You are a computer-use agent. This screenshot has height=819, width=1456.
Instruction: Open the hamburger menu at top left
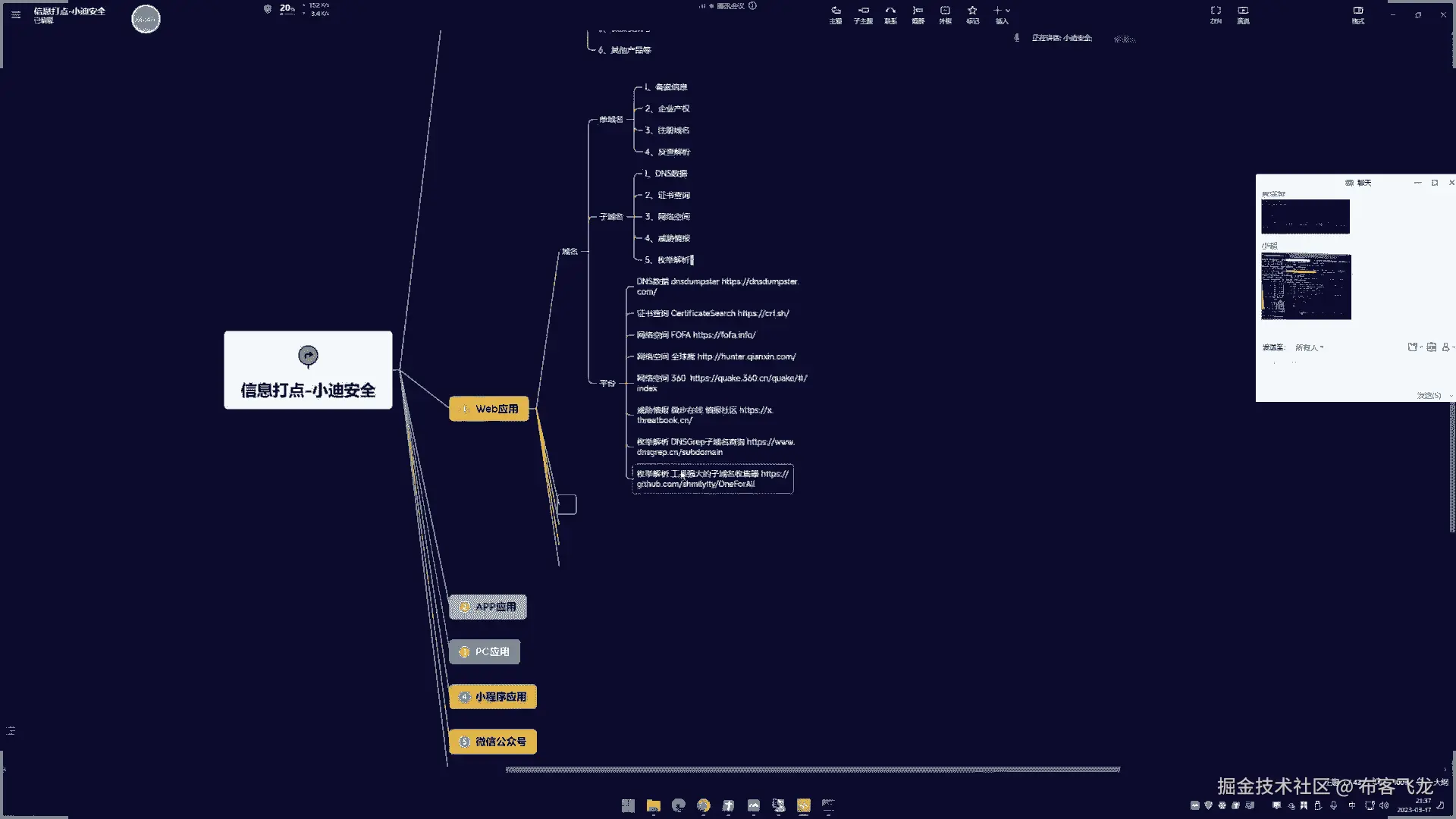[16, 14]
